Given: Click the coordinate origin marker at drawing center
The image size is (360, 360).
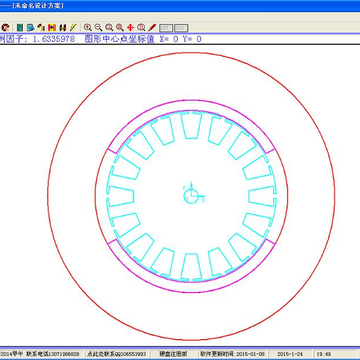Looking at the screenshot, I should (x=192, y=195).
